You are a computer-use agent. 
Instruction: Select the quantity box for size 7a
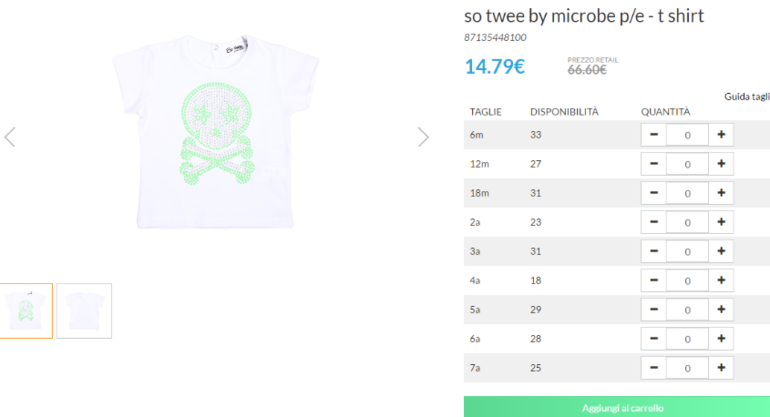(x=687, y=368)
